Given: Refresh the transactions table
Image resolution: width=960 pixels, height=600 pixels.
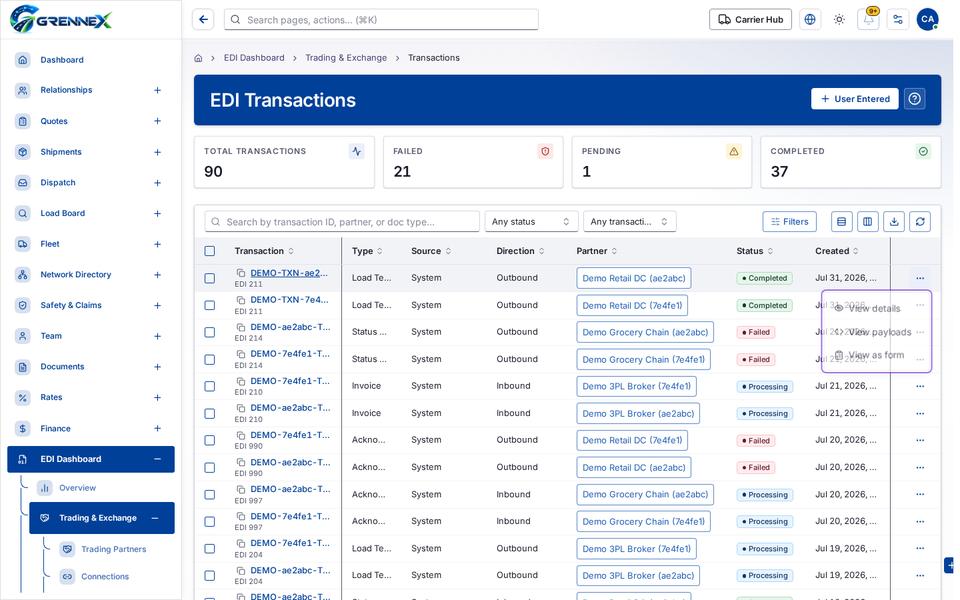Looking at the screenshot, I should (920, 222).
